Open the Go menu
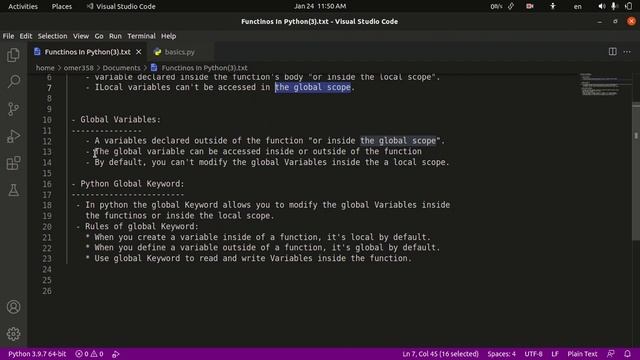Viewport: 640px width, 360px height. pos(99,36)
